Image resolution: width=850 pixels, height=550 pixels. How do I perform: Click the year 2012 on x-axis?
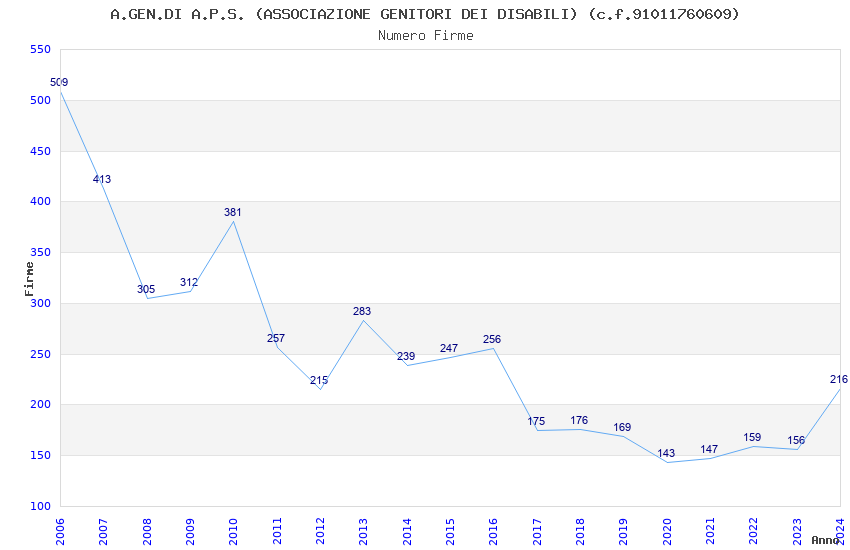320,532
